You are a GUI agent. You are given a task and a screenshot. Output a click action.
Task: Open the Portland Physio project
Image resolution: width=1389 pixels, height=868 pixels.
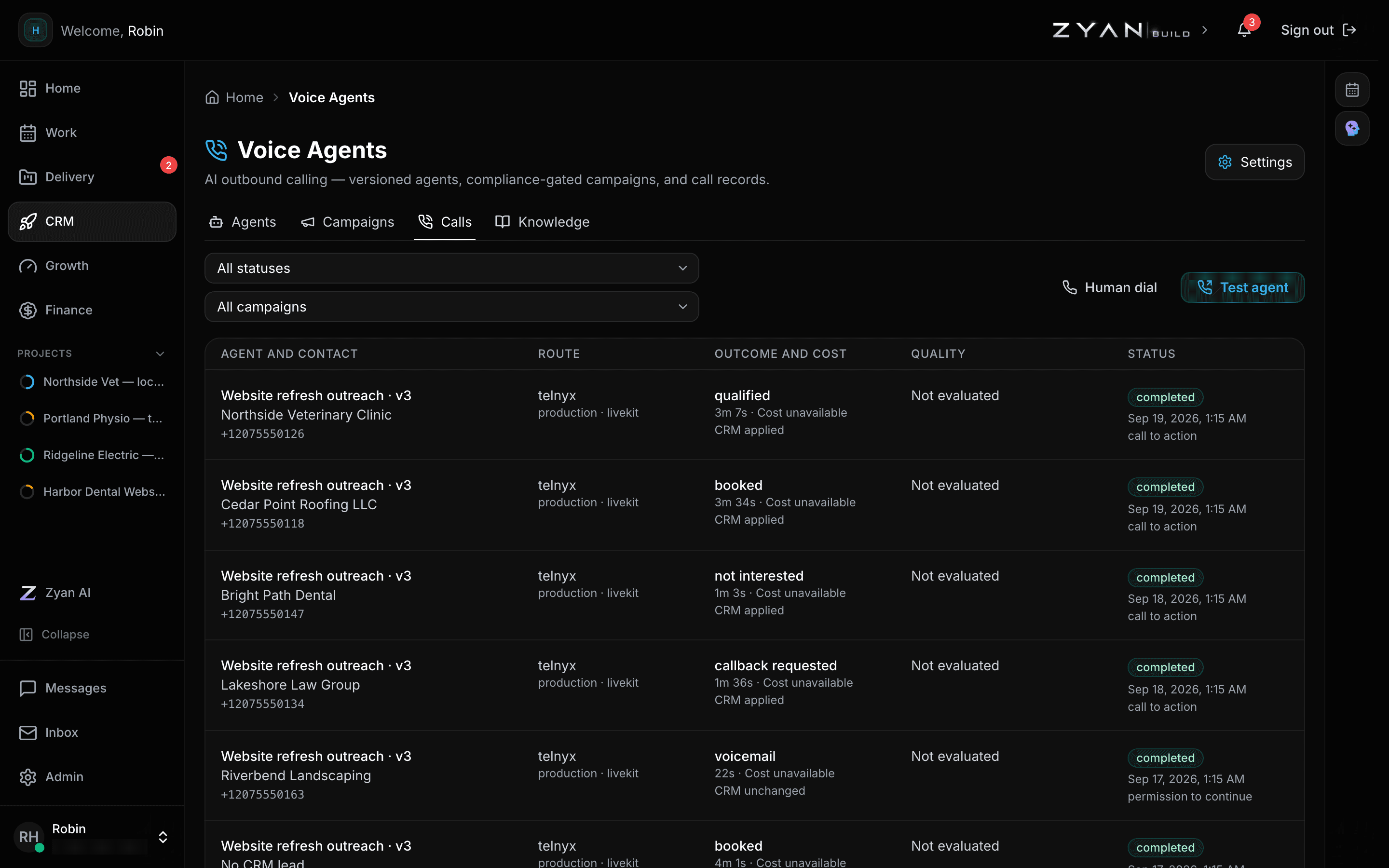tap(92, 419)
